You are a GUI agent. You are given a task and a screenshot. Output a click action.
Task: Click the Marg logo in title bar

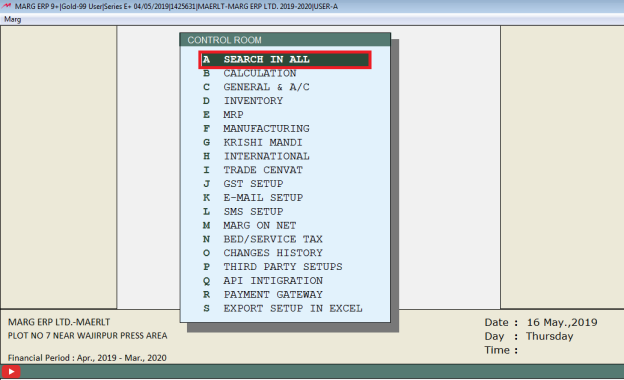pyautogui.click(x=6, y=6)
